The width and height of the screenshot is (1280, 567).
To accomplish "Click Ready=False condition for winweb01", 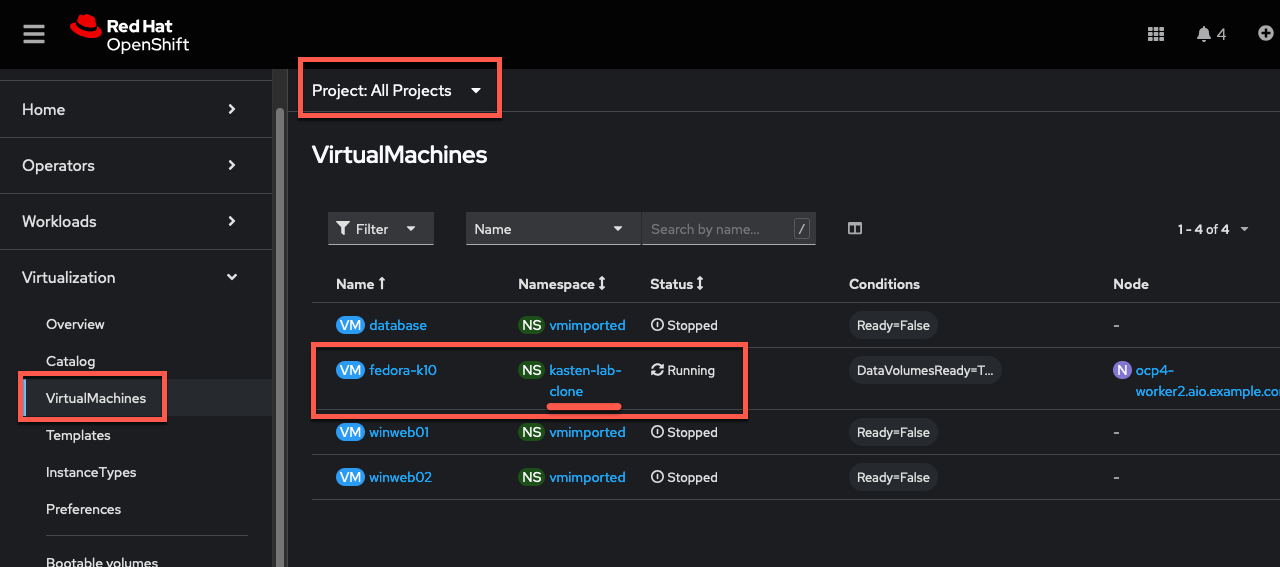I will 893,432.
